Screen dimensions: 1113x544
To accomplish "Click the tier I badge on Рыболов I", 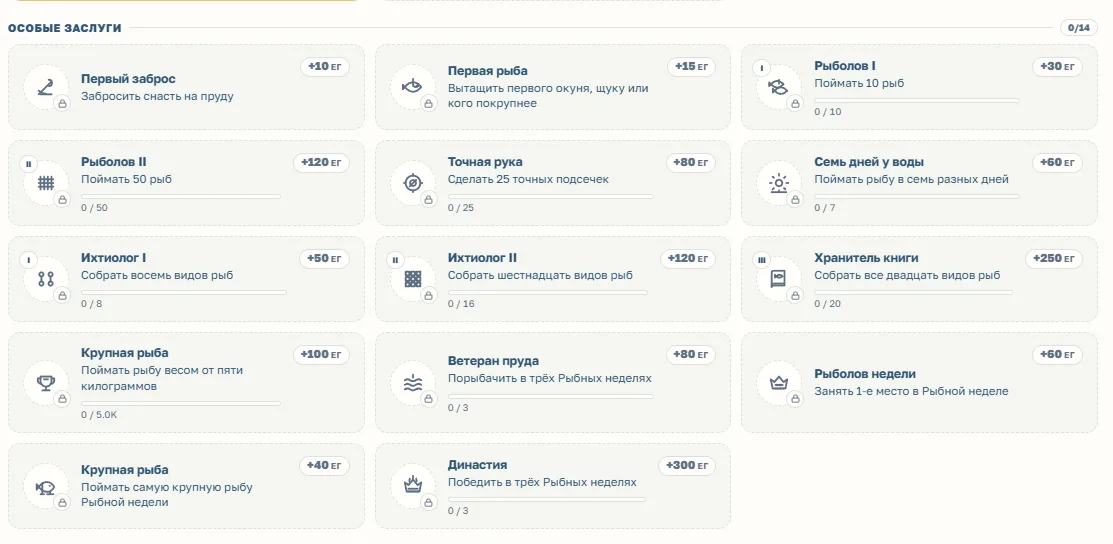I will coord(762,69).
